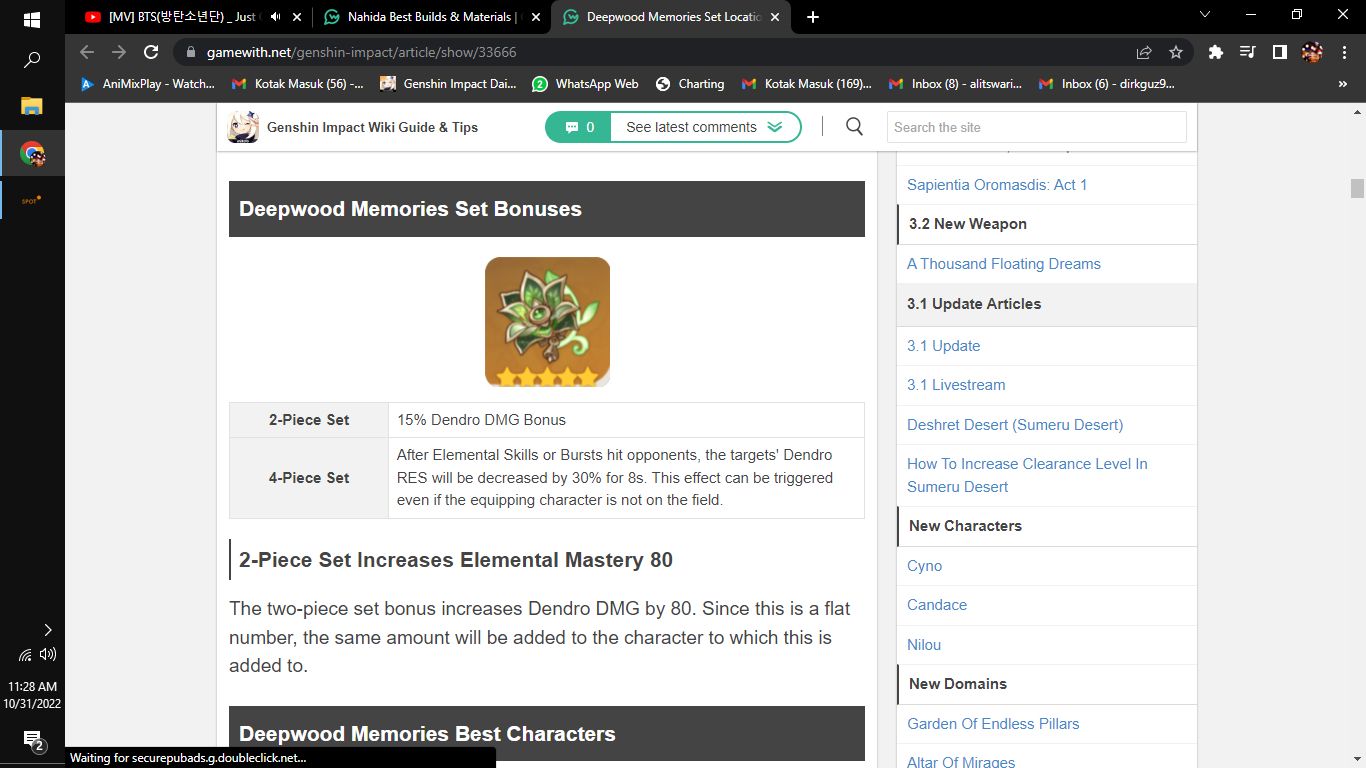Toggle the bookmark star for this page
This screenshot has height=768, width=1366.
1176,52
